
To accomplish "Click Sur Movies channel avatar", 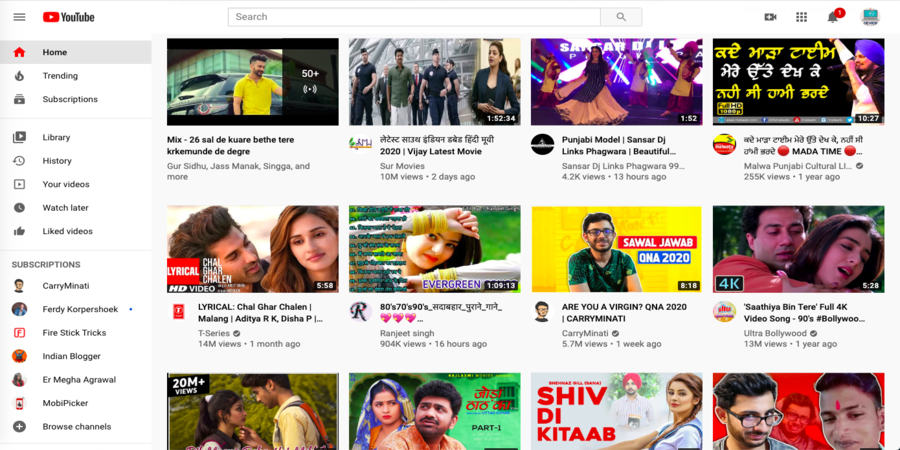I will (360, 144).
